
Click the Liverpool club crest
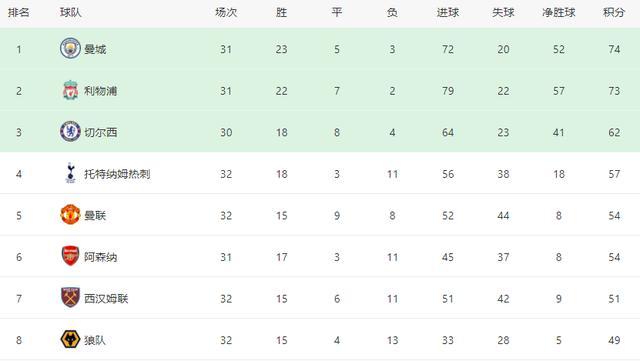[70, 91]
